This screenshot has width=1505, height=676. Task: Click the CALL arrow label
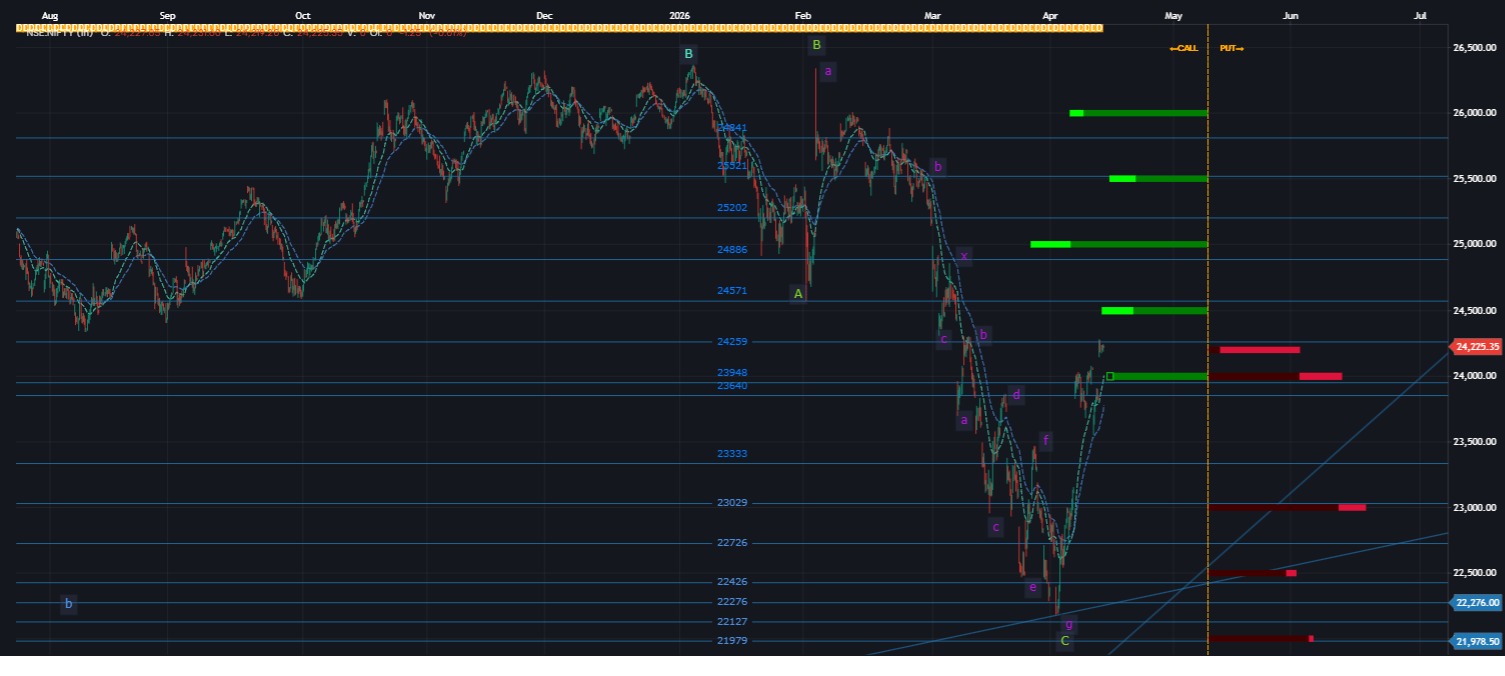click(x=1184, y=48)
